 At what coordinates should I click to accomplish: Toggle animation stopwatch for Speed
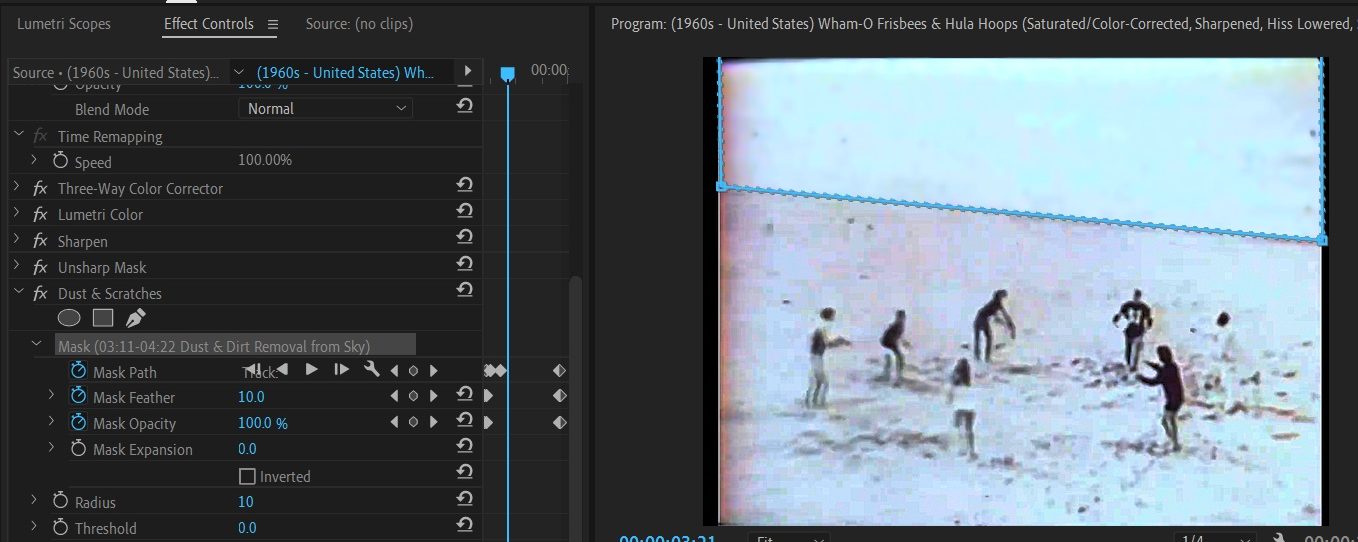tap(59, 161)
